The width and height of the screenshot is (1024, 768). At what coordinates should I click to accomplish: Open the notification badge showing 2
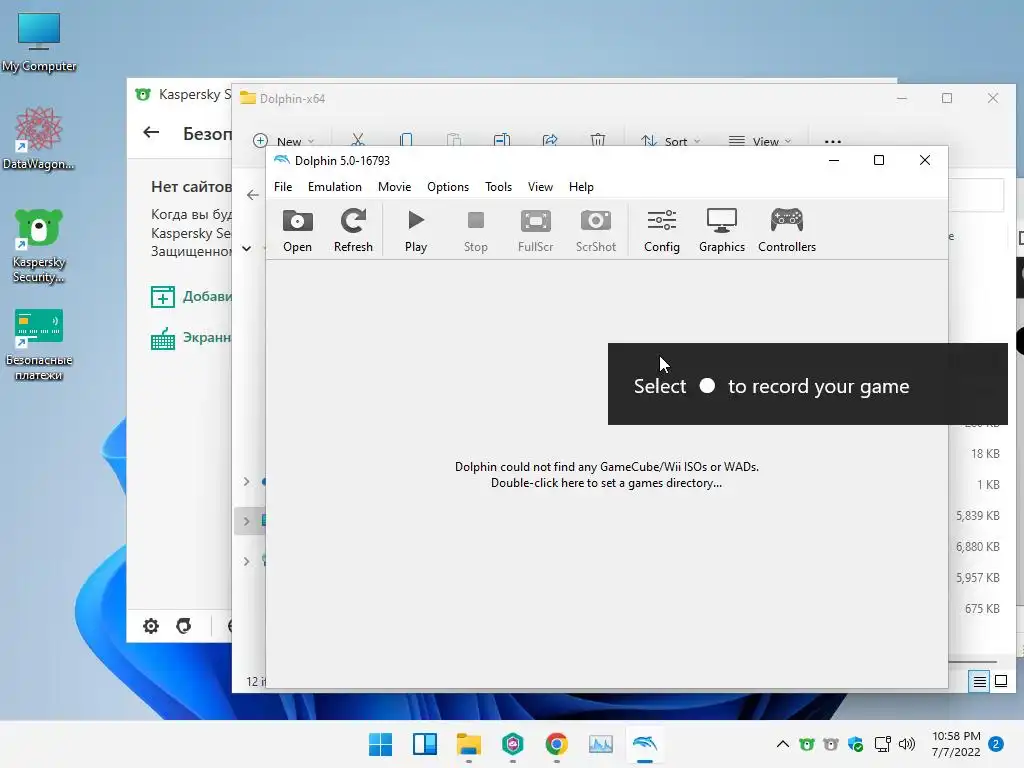click(996, 744)
